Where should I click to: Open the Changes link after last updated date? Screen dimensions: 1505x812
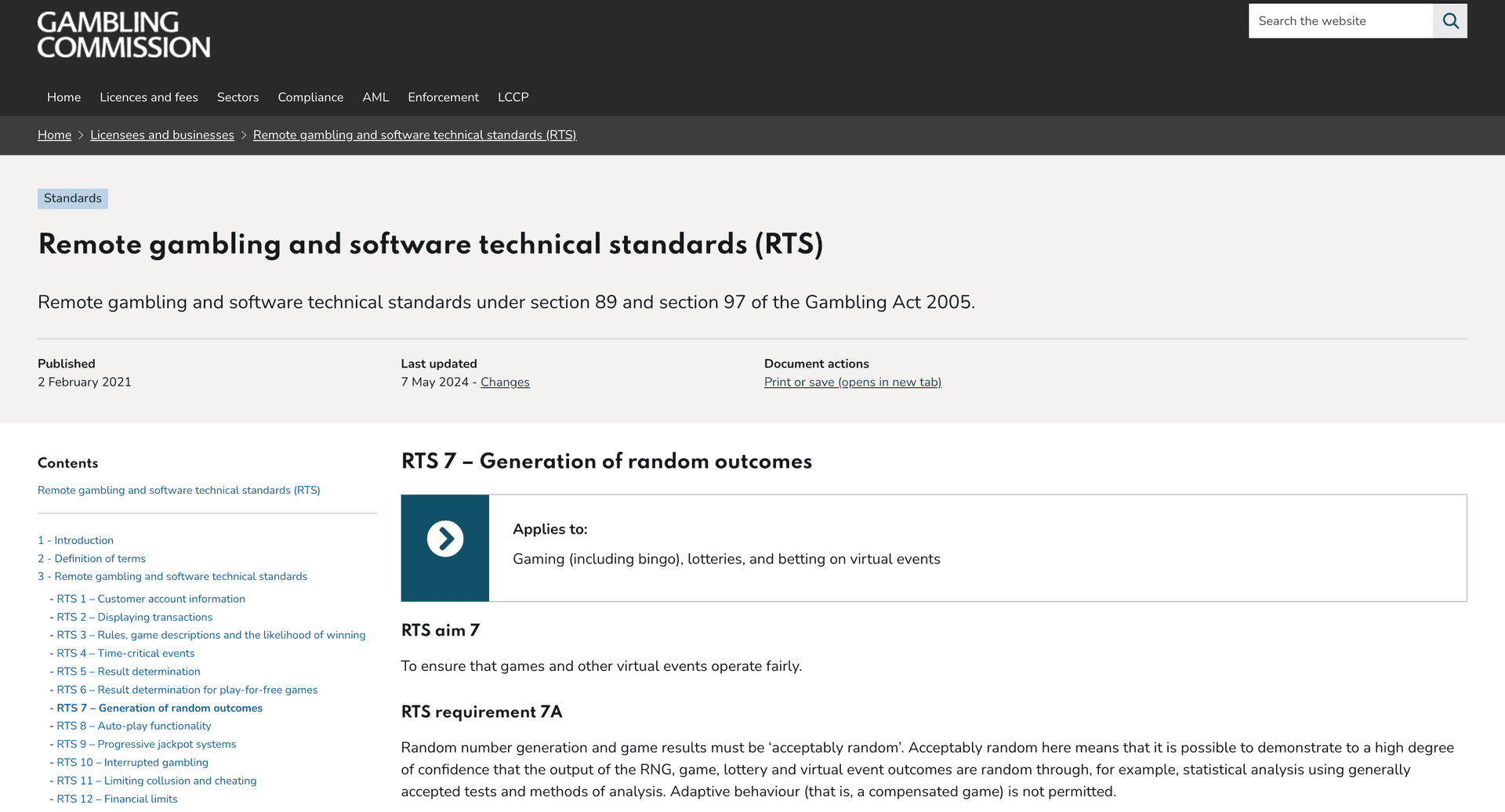click(x=505, y=382)
